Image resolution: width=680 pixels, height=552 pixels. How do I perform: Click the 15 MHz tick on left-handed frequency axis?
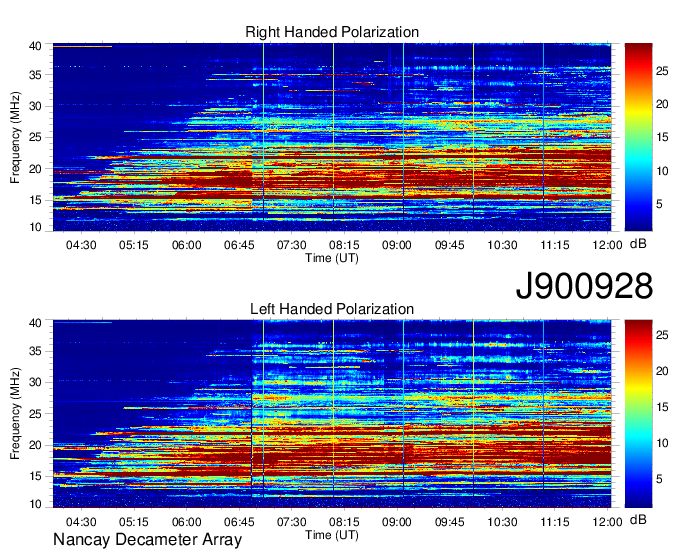pyautogui.click(x=35, y=477)
